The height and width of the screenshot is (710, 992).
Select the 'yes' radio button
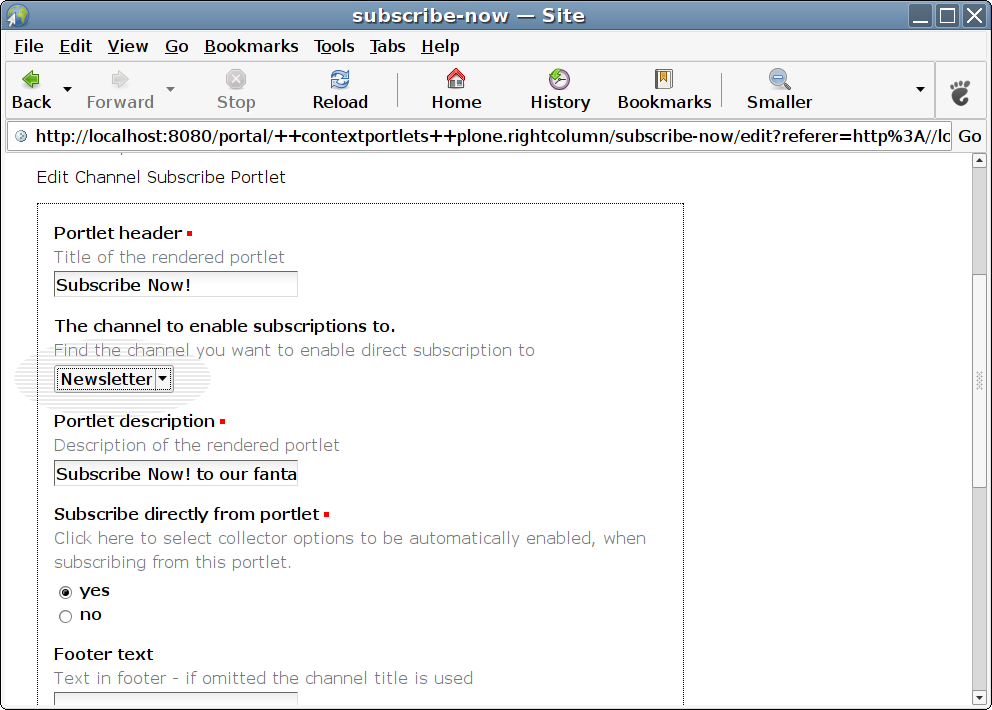66,592
